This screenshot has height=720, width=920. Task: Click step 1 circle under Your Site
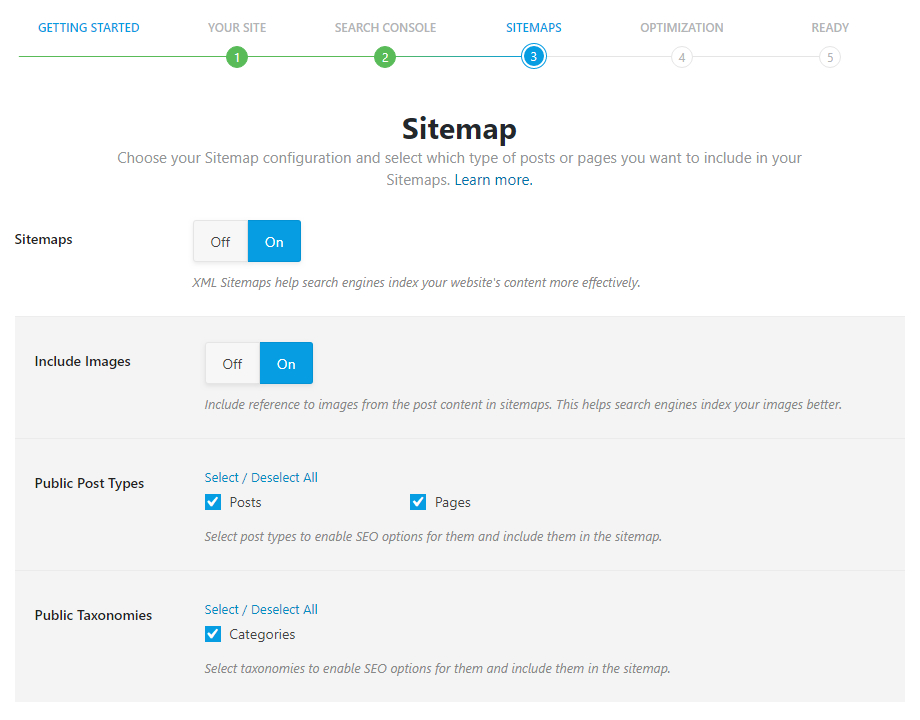coord(237,57)
